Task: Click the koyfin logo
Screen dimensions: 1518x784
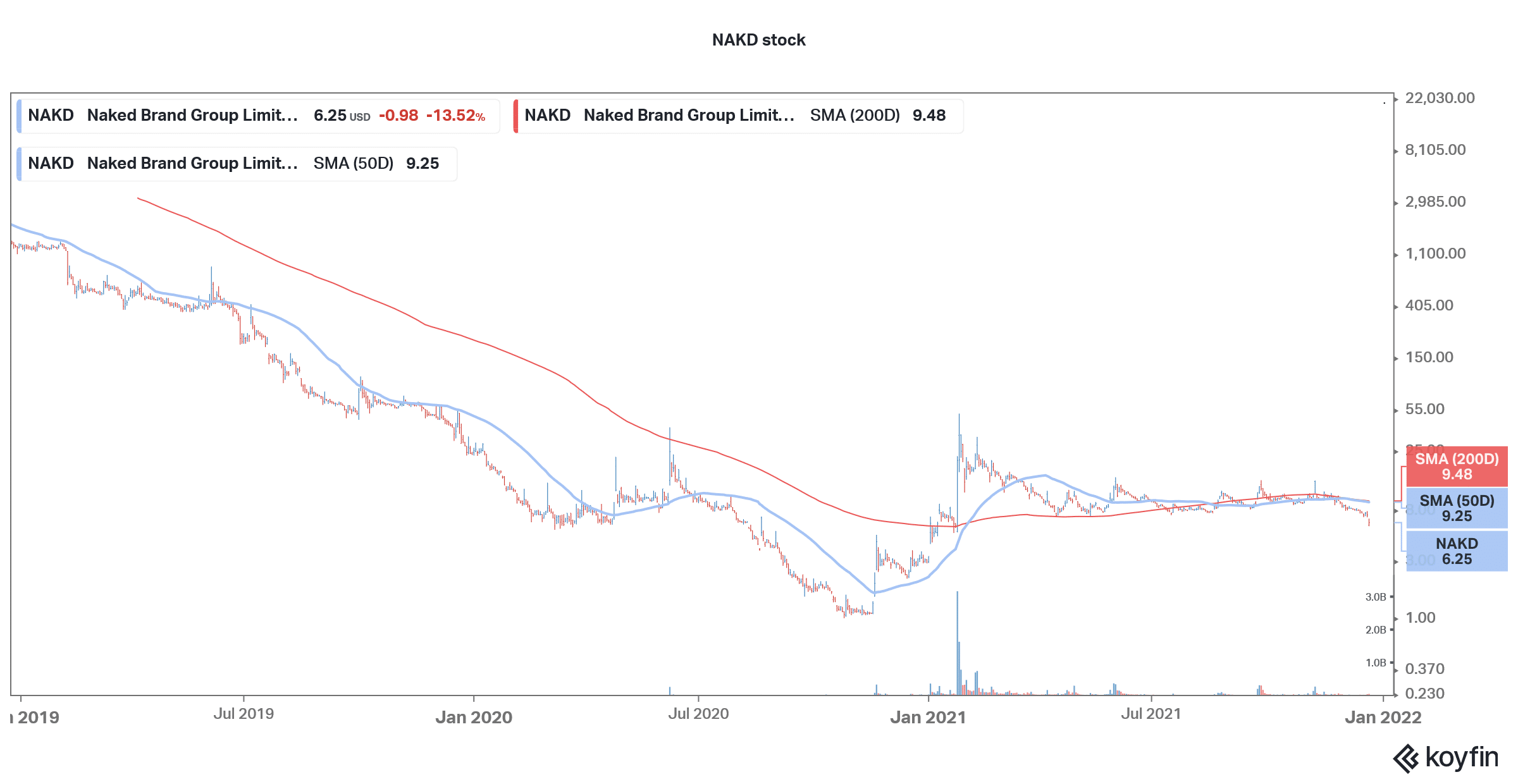Action: click(1446, 758)
